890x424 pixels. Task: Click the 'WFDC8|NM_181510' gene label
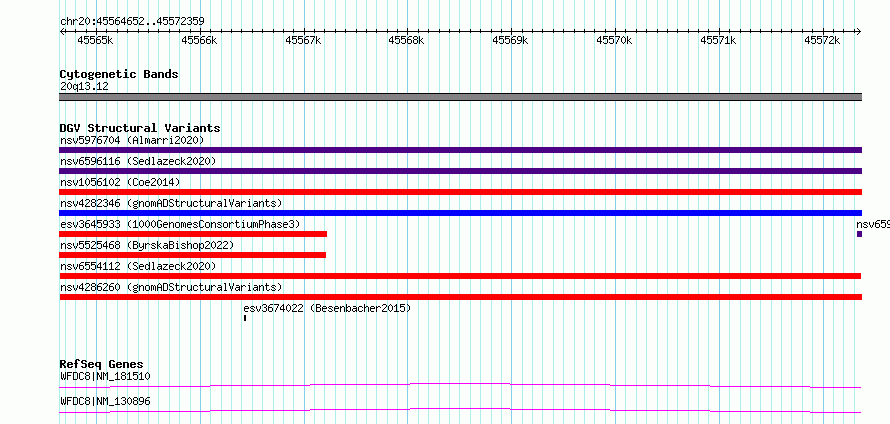105,376
